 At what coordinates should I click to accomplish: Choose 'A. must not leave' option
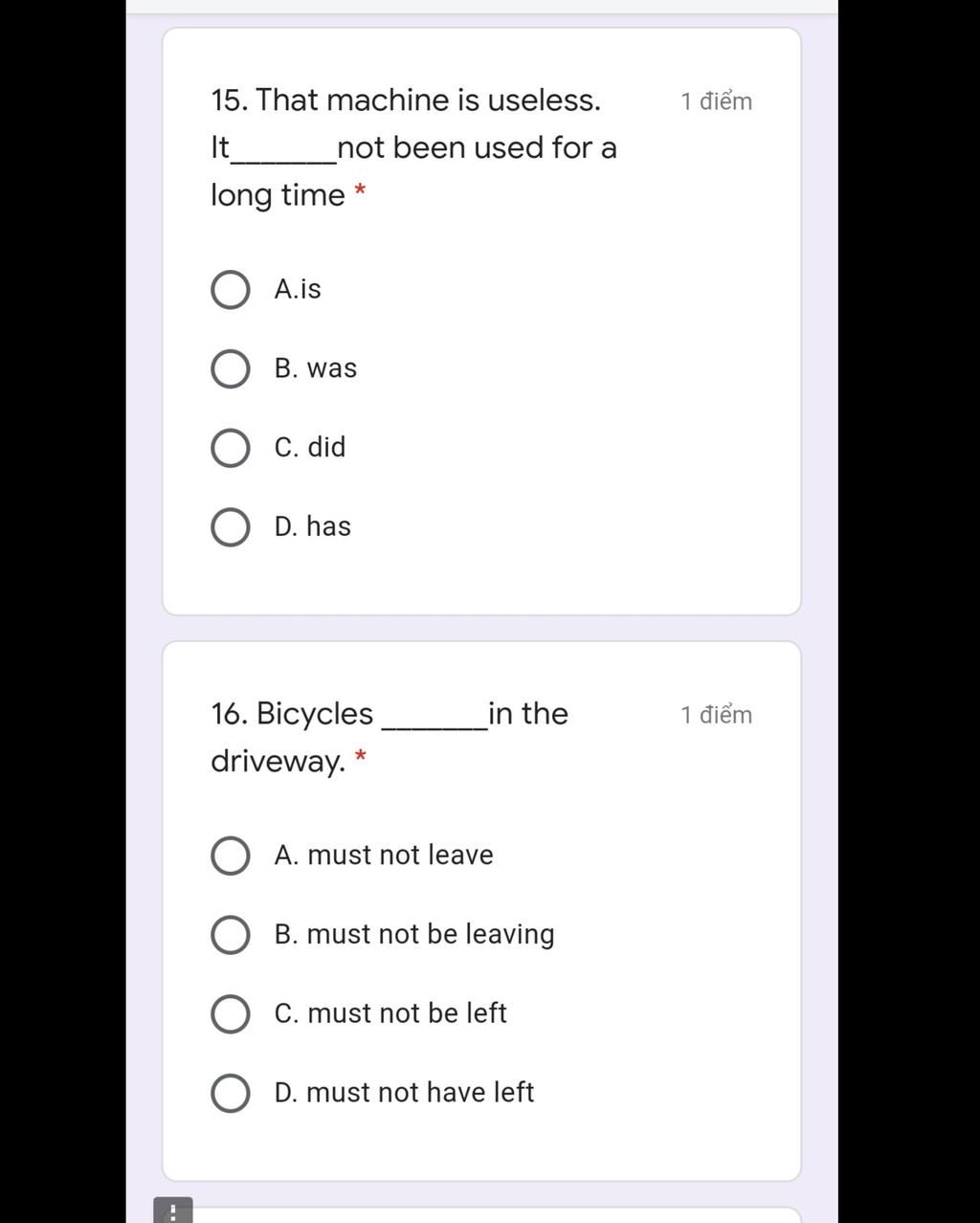click(231, 856)
